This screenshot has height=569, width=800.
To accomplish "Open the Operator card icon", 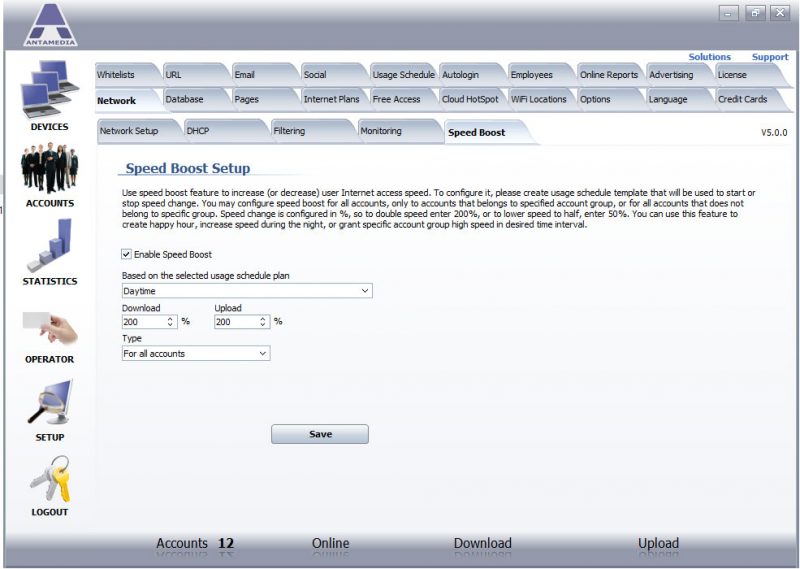I will (x=49, y=326).
